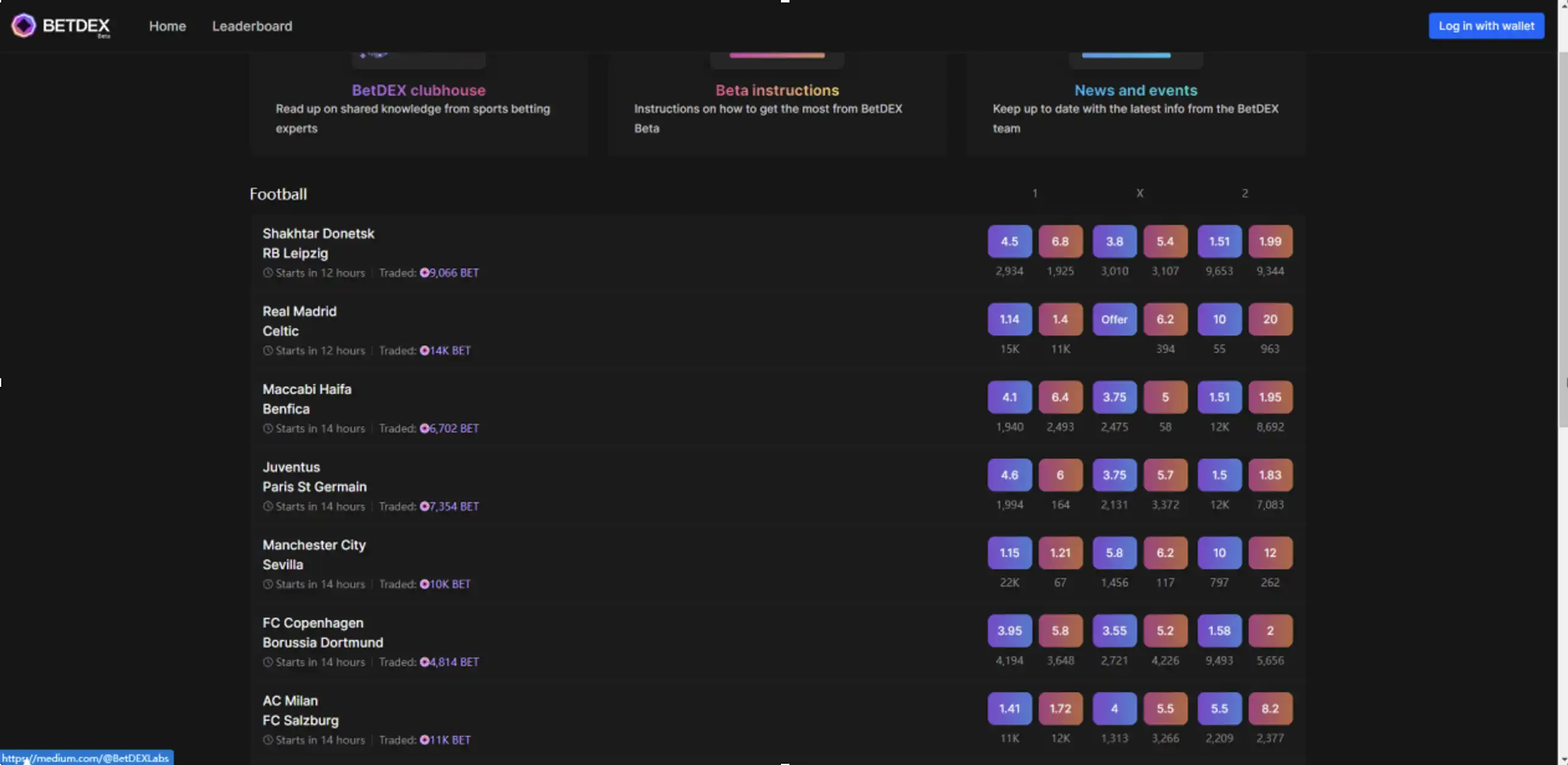Open the News and events link
The image size is (1568, 765).
click(x=1135, y=90)
